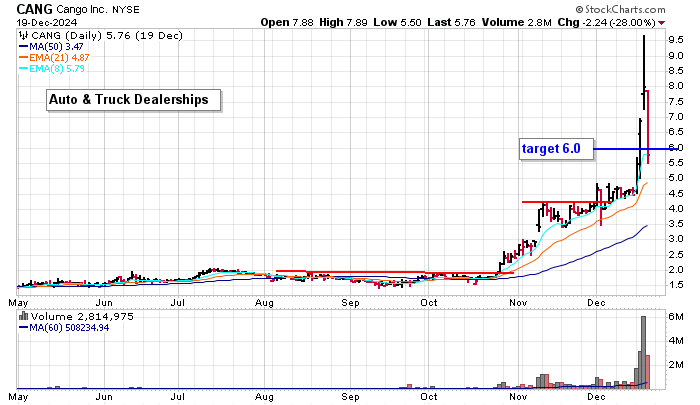This screenshot has width=700, height=405.
Task: Click the 9.0 price axis label
Action: [676, 56]
